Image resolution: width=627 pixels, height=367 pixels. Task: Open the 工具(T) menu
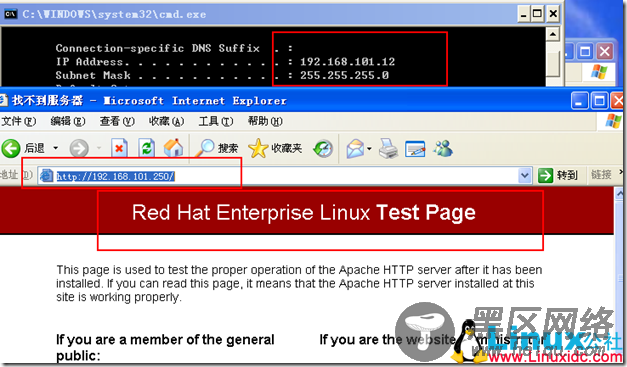coord(216,121)
